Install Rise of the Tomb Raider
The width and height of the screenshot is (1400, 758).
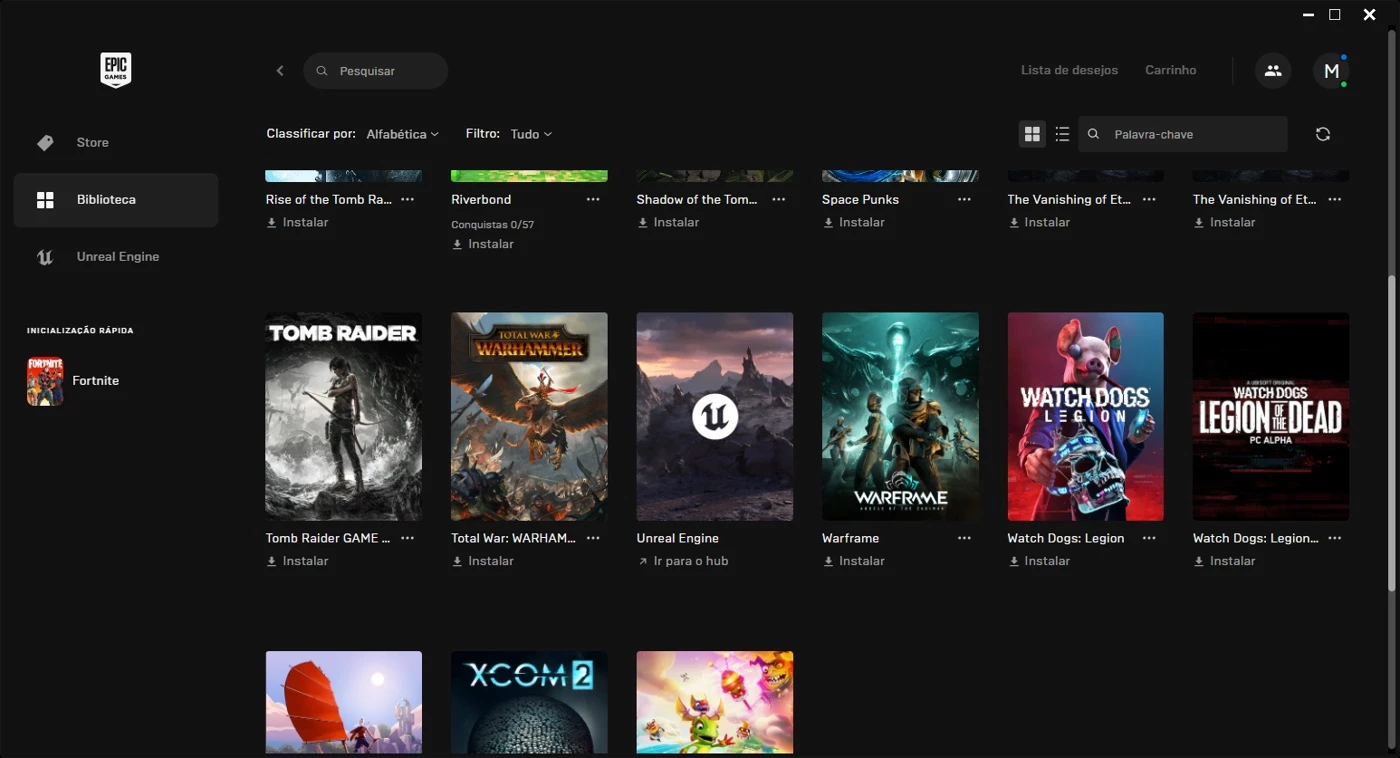[298, 222]
